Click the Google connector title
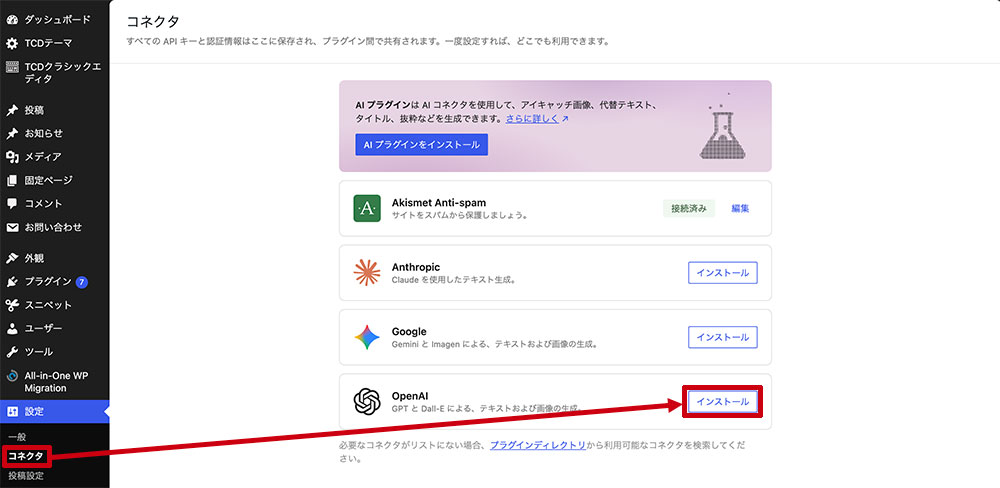 pyautogui.click(x=409, y=332)
